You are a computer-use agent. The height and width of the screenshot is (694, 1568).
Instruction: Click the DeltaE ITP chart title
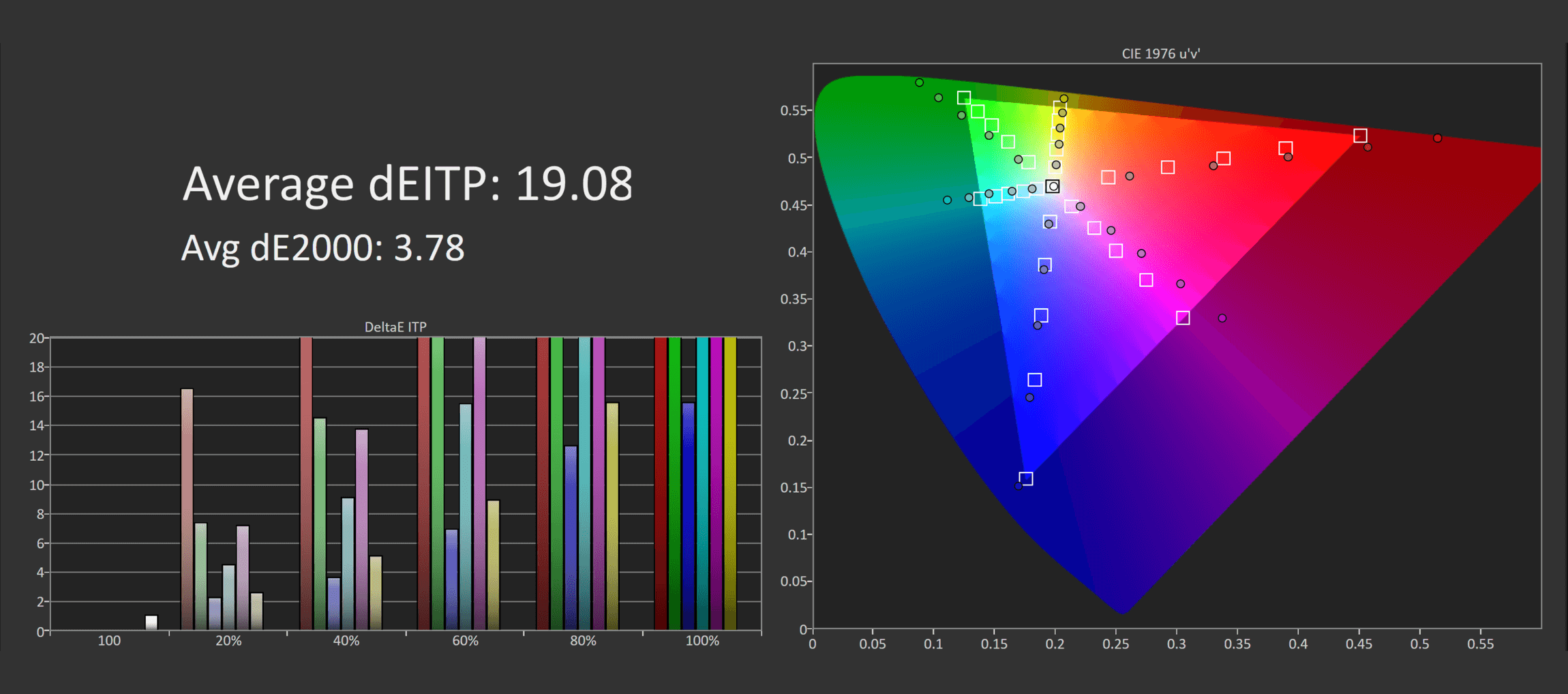395,327
